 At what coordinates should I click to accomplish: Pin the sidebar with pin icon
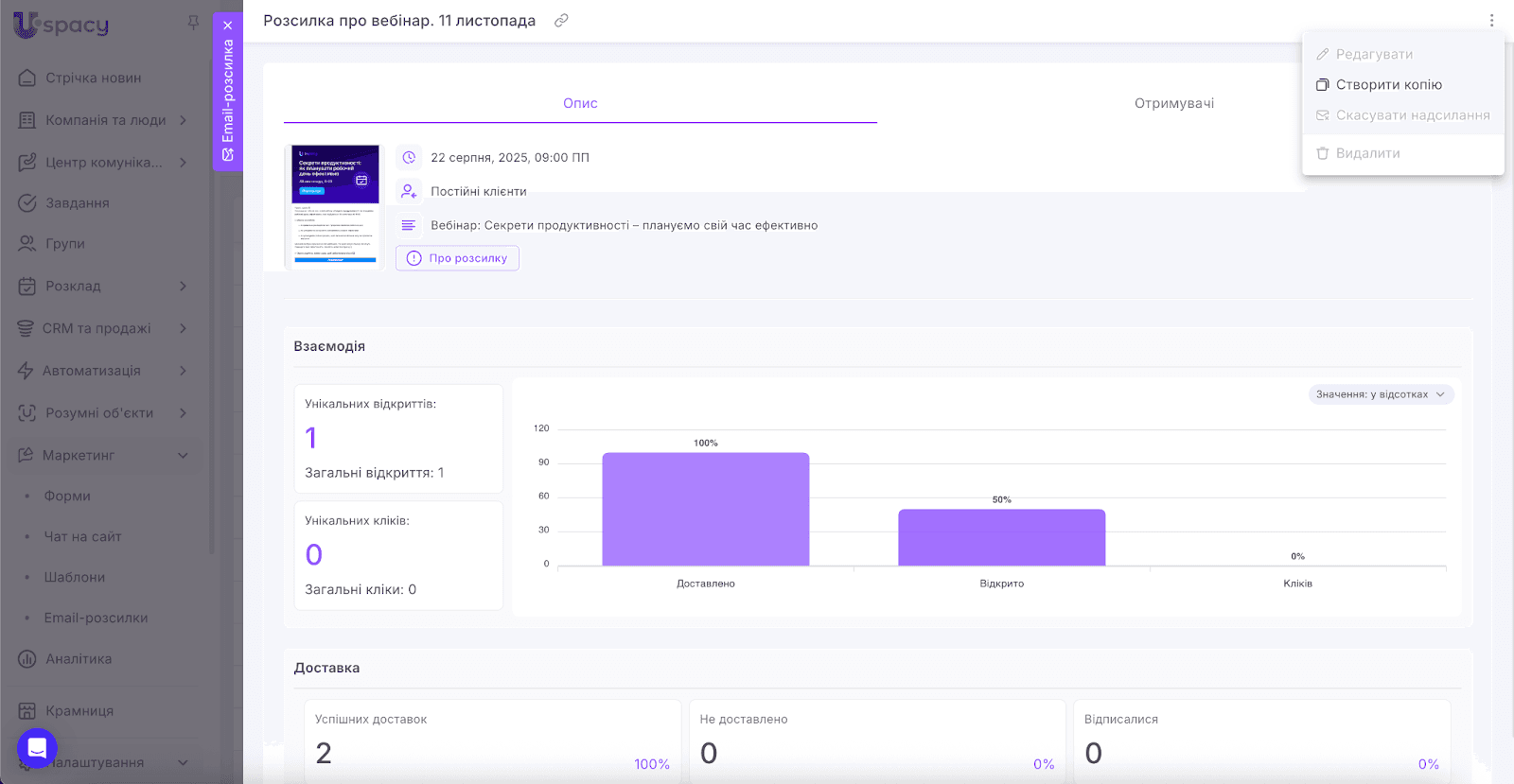tap(193, 23)
